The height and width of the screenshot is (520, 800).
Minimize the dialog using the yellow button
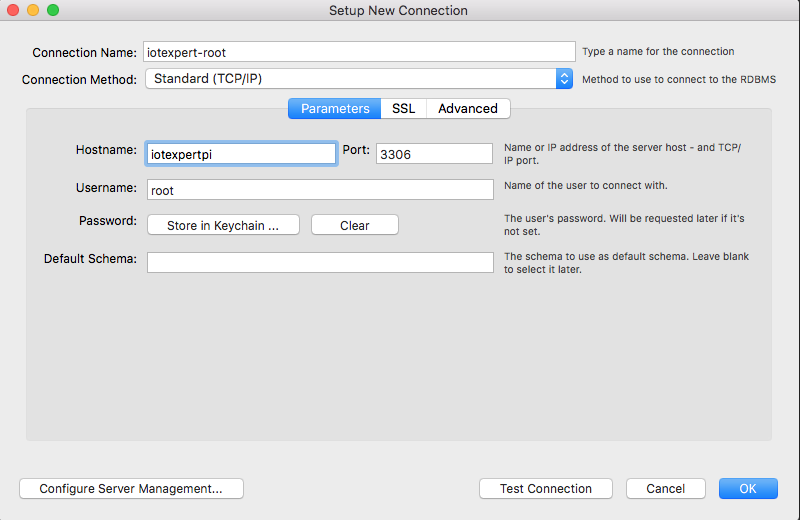[33, 10]
